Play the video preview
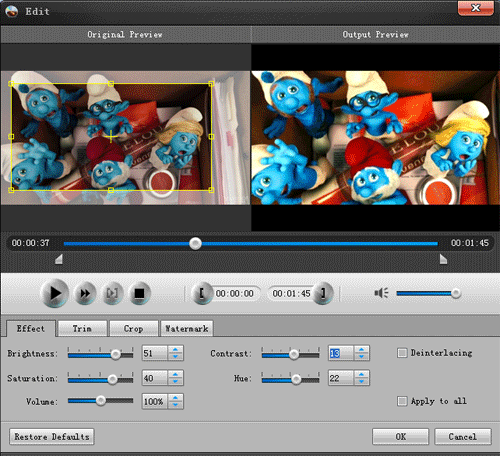 click(54, 293)
